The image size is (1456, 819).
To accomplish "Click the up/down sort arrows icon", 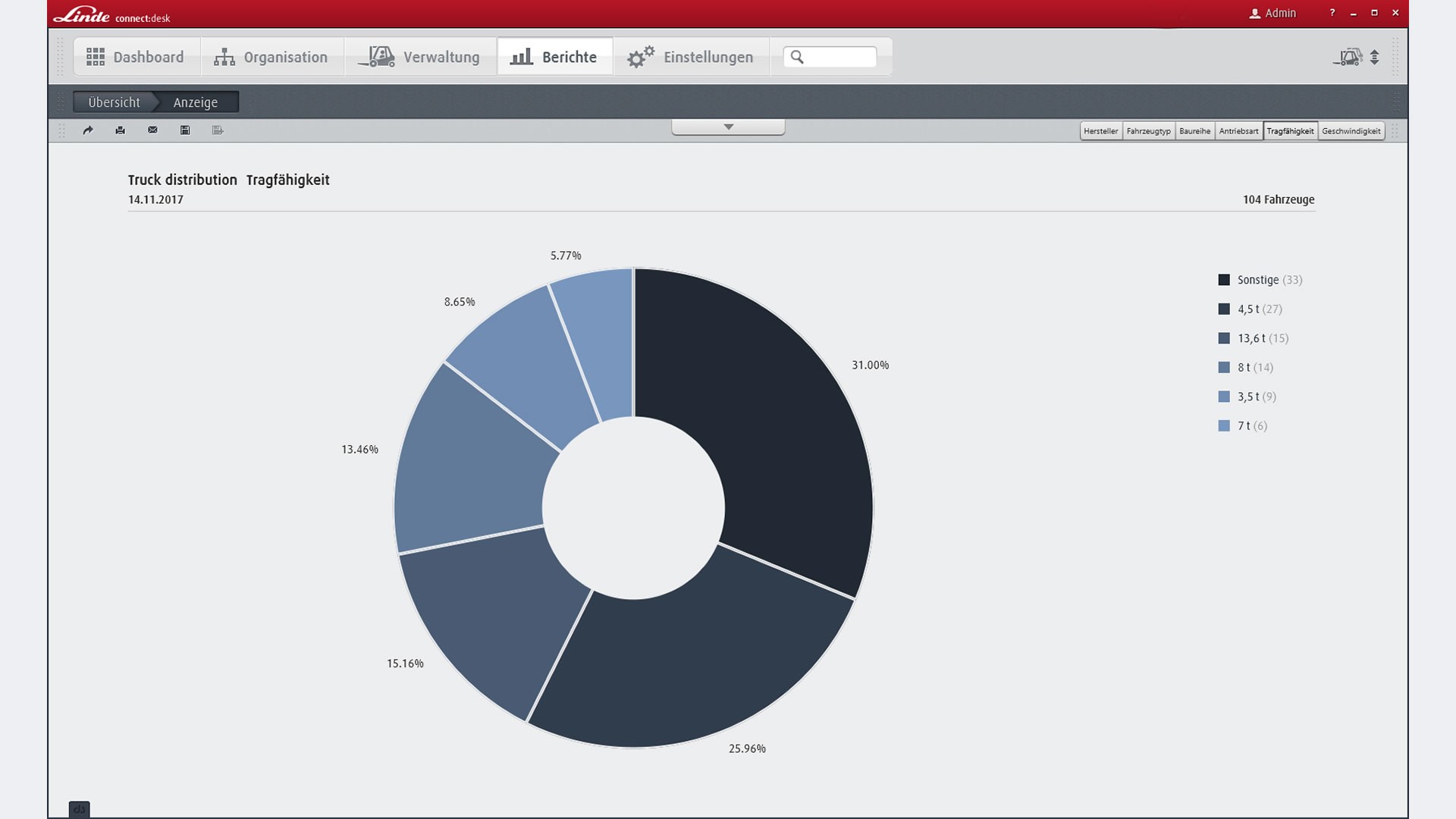I will pyautogui.click(x=1375, y=57).
